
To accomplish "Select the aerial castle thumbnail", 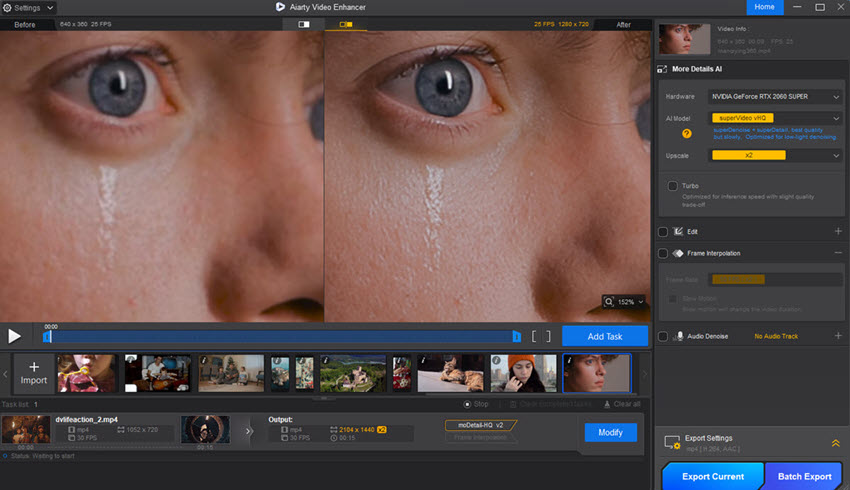I will coord(353,373).
